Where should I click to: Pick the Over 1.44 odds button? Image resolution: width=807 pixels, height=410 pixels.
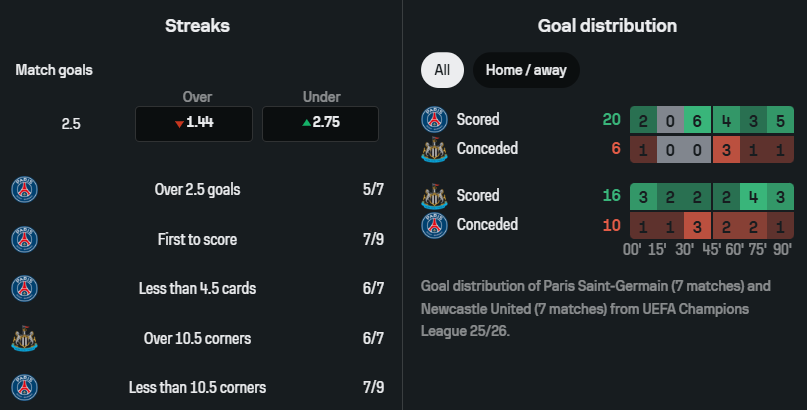(196, 123)
